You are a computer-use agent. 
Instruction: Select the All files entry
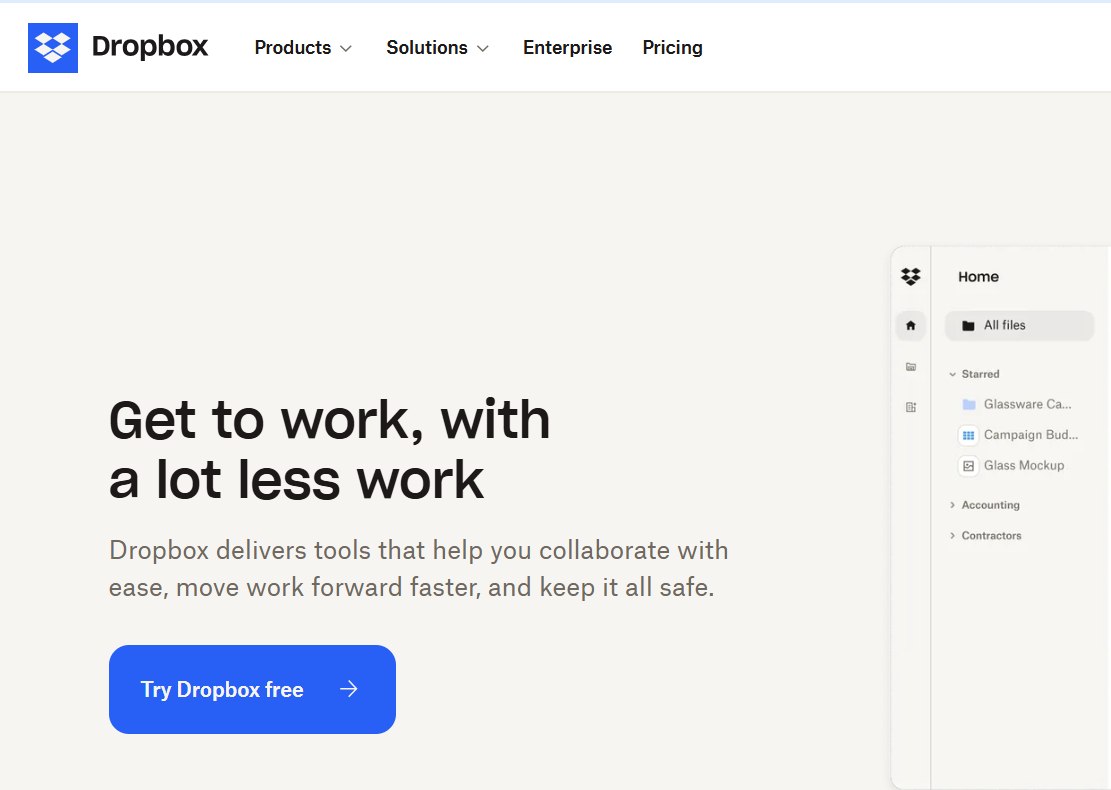(x=1019, y=325)
